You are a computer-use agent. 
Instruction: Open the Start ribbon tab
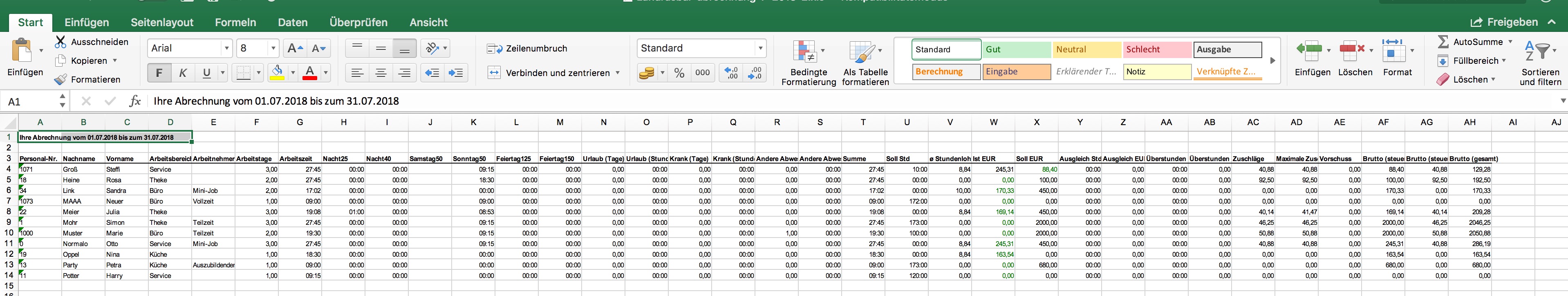coord(30,22)
